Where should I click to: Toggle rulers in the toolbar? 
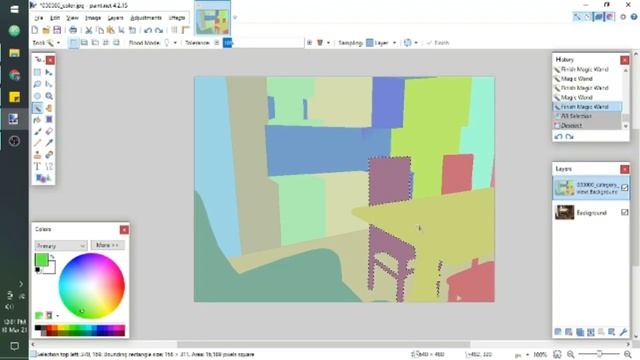[x=186, y=30]
